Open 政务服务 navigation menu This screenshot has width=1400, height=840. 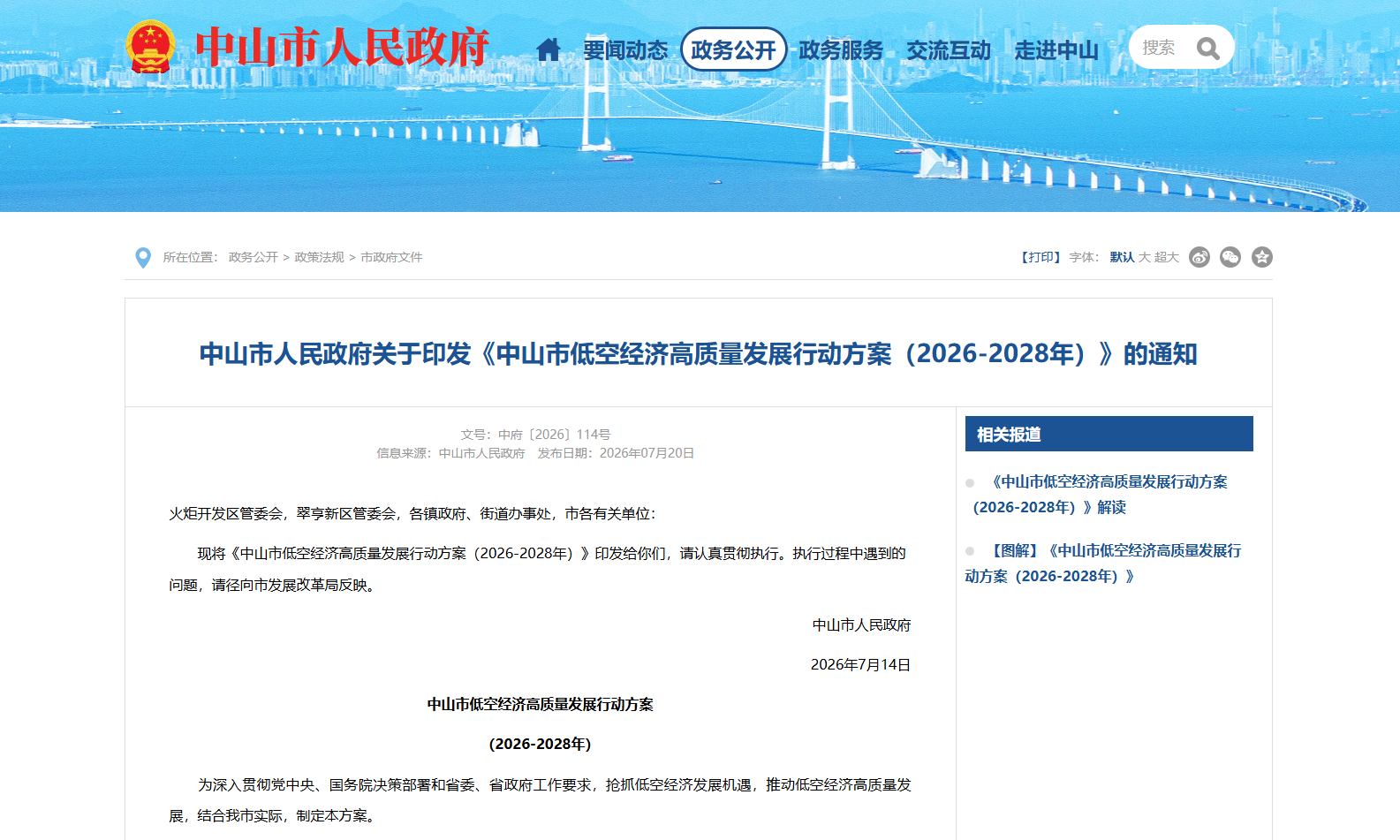(841, 50)
